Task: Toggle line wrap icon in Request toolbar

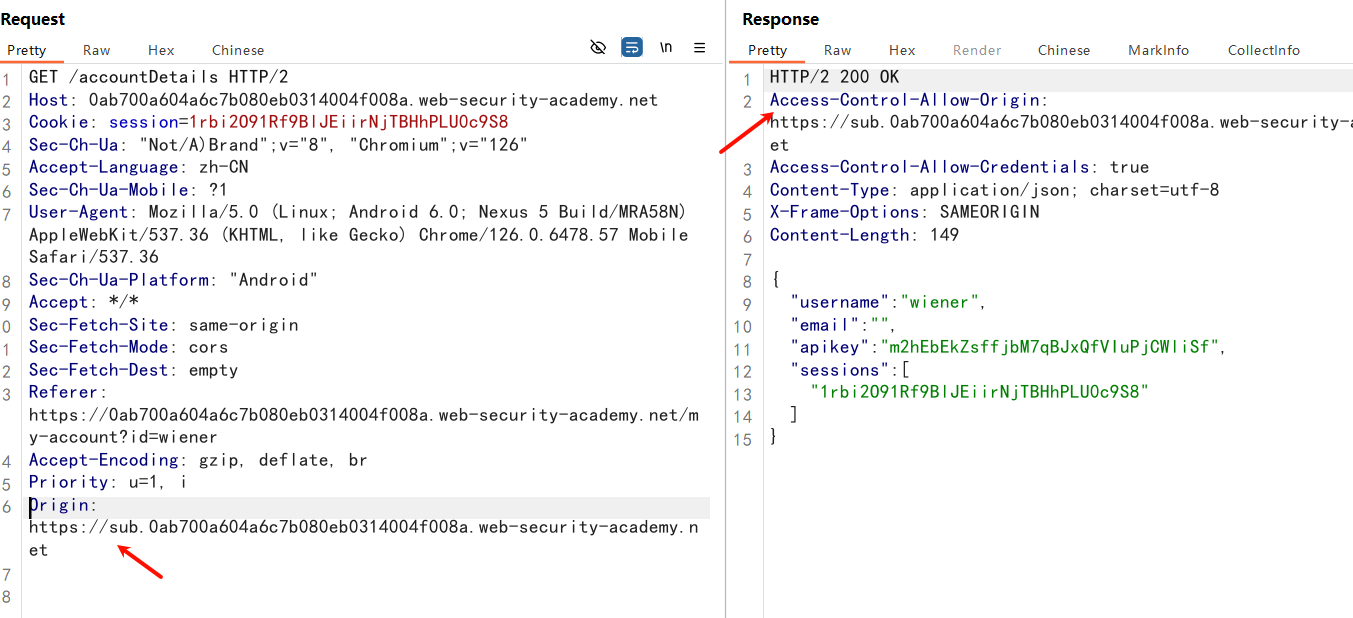Action: coord(632,48)
